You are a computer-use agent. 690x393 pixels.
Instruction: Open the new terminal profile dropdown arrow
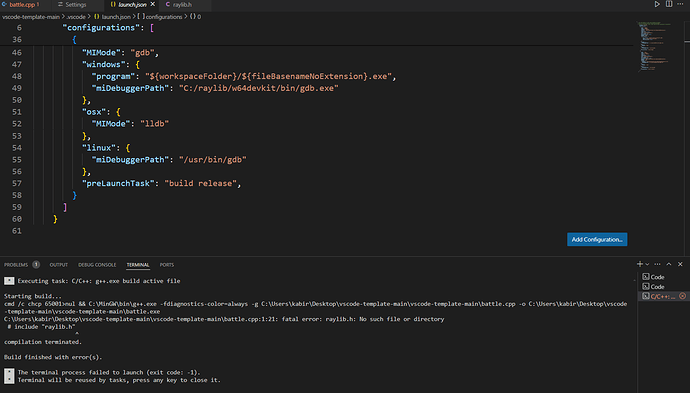click(x=647, y=264)
